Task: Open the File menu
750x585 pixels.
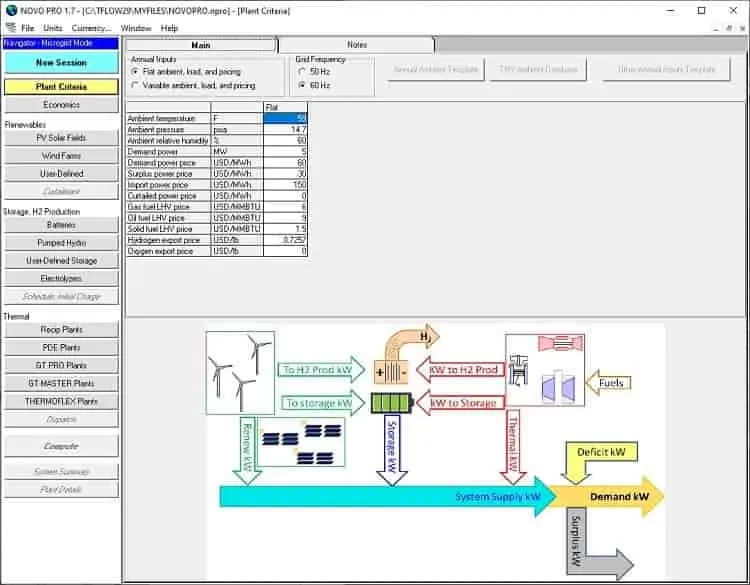Action: 28,28
